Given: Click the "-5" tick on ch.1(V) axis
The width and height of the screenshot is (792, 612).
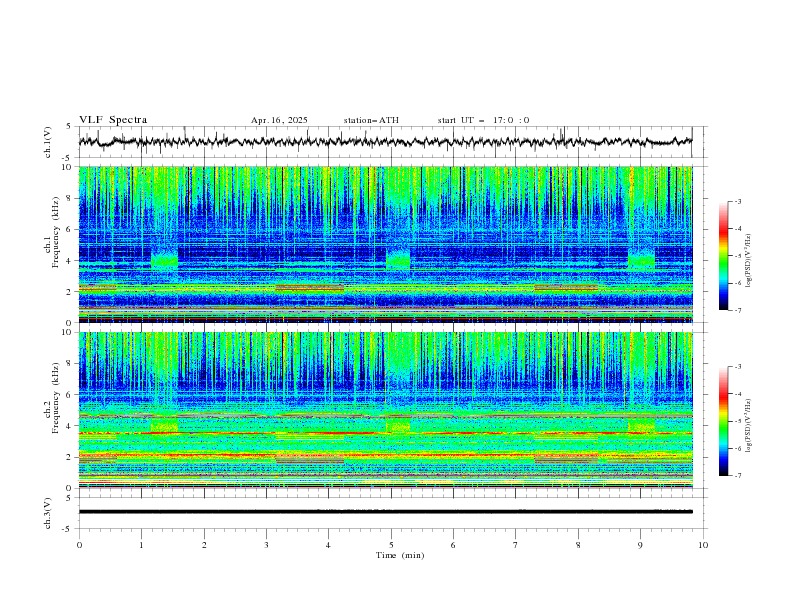Looking at the screenshot, I should click(68, 158).
